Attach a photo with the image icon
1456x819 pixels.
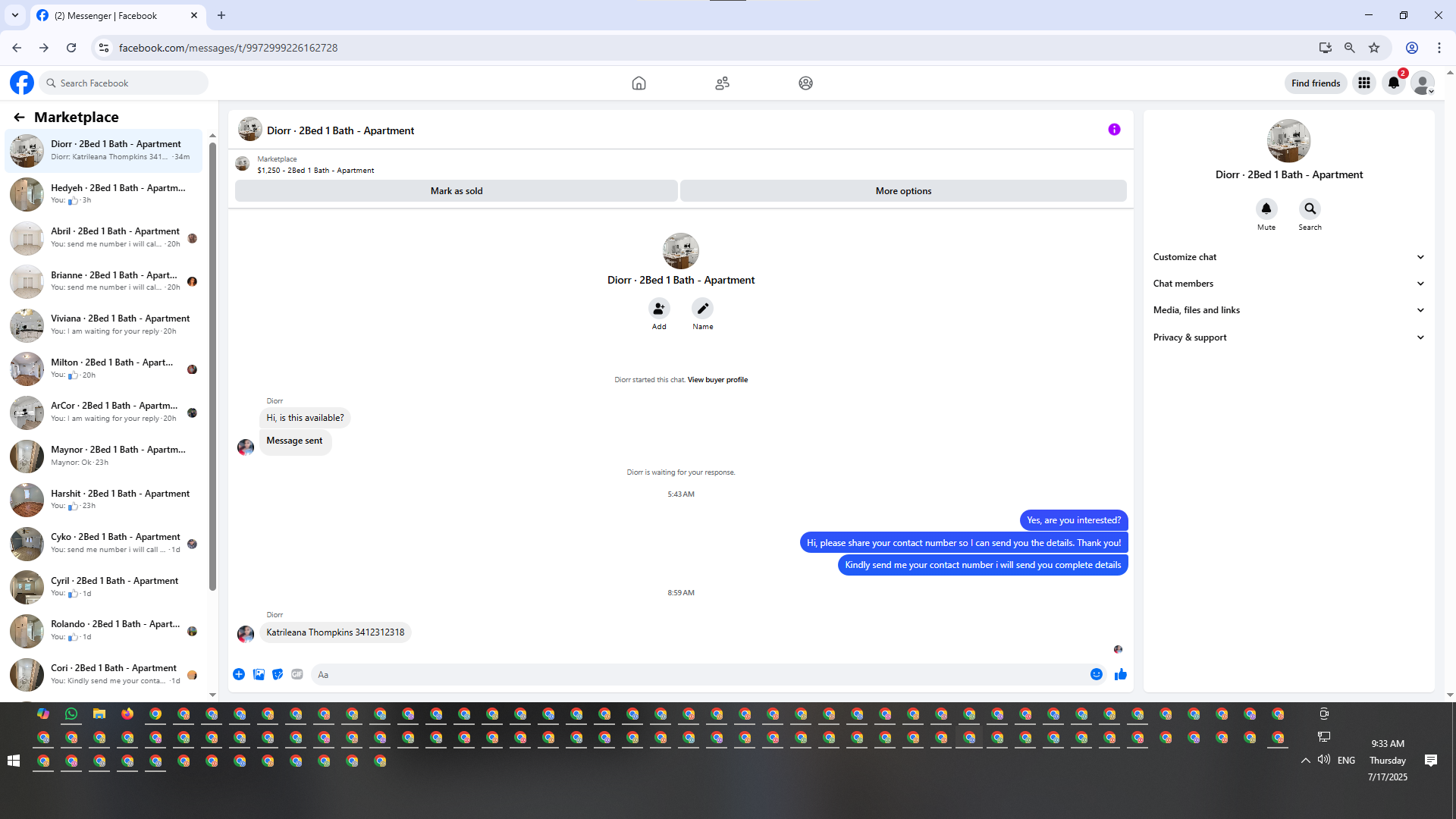(x=259, y=674)
